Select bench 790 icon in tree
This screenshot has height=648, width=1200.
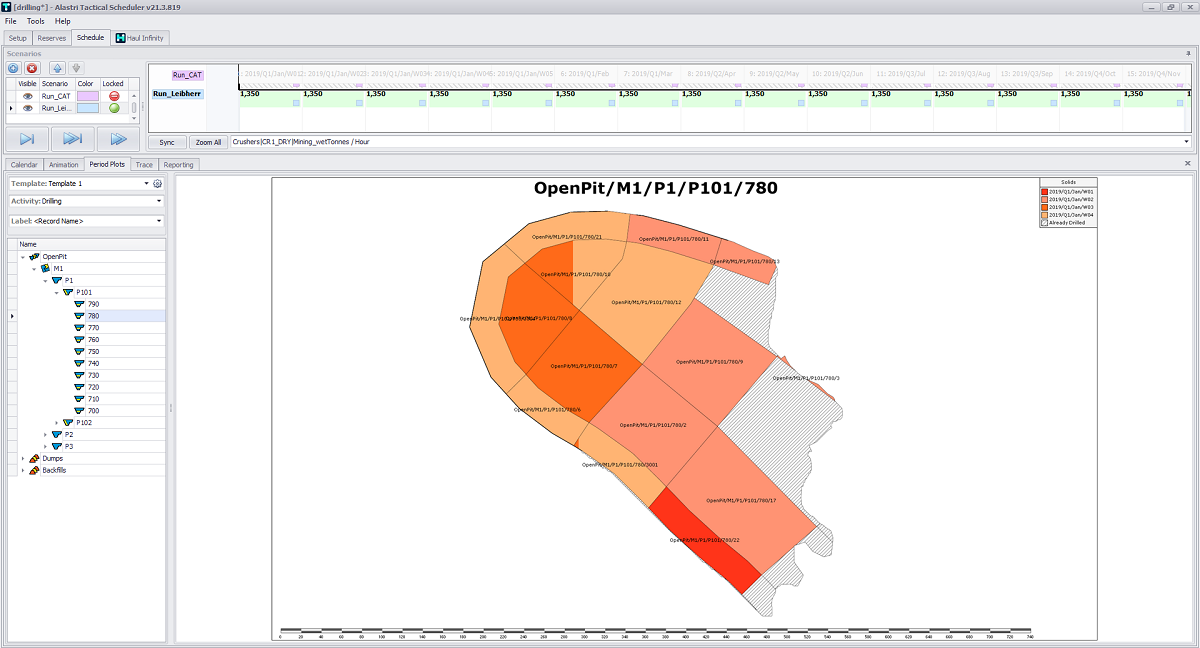[x=79, y=304]
